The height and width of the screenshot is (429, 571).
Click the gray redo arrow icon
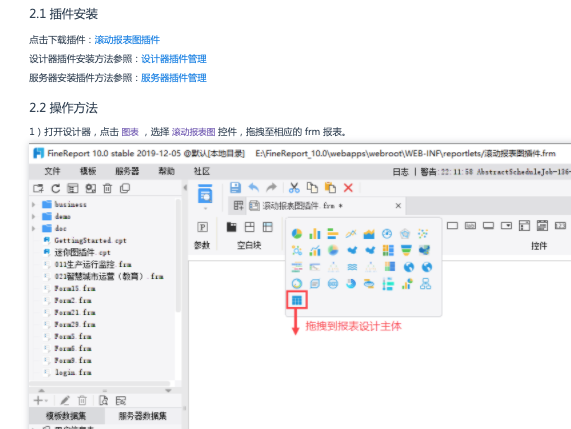(271, 188)
